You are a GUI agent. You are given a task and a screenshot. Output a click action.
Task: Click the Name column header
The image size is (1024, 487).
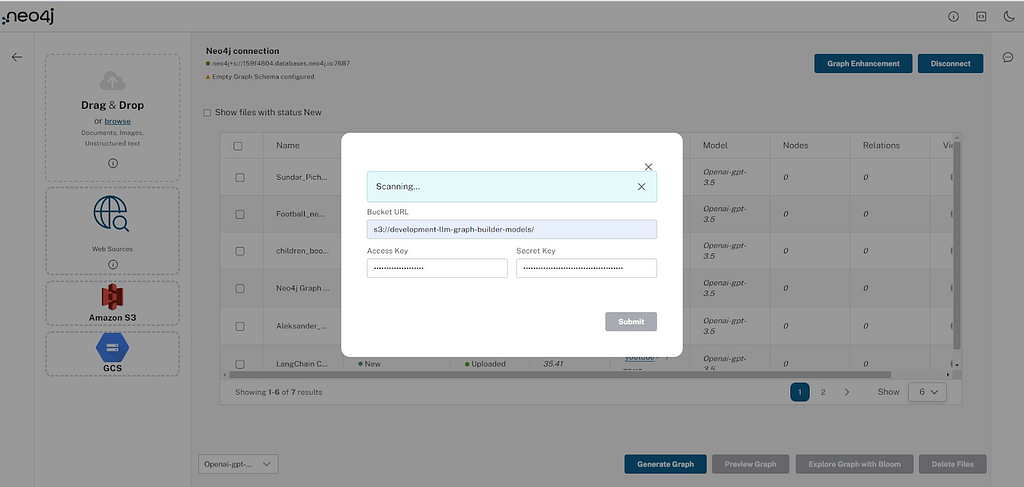click(288, 146)
